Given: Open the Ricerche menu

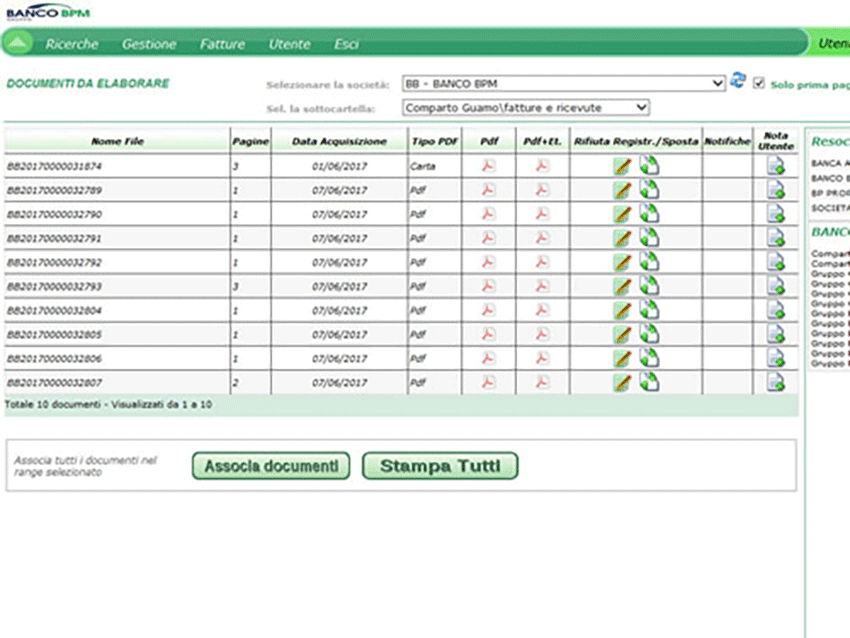Looking at the screenshot, I should click(72, 44).
